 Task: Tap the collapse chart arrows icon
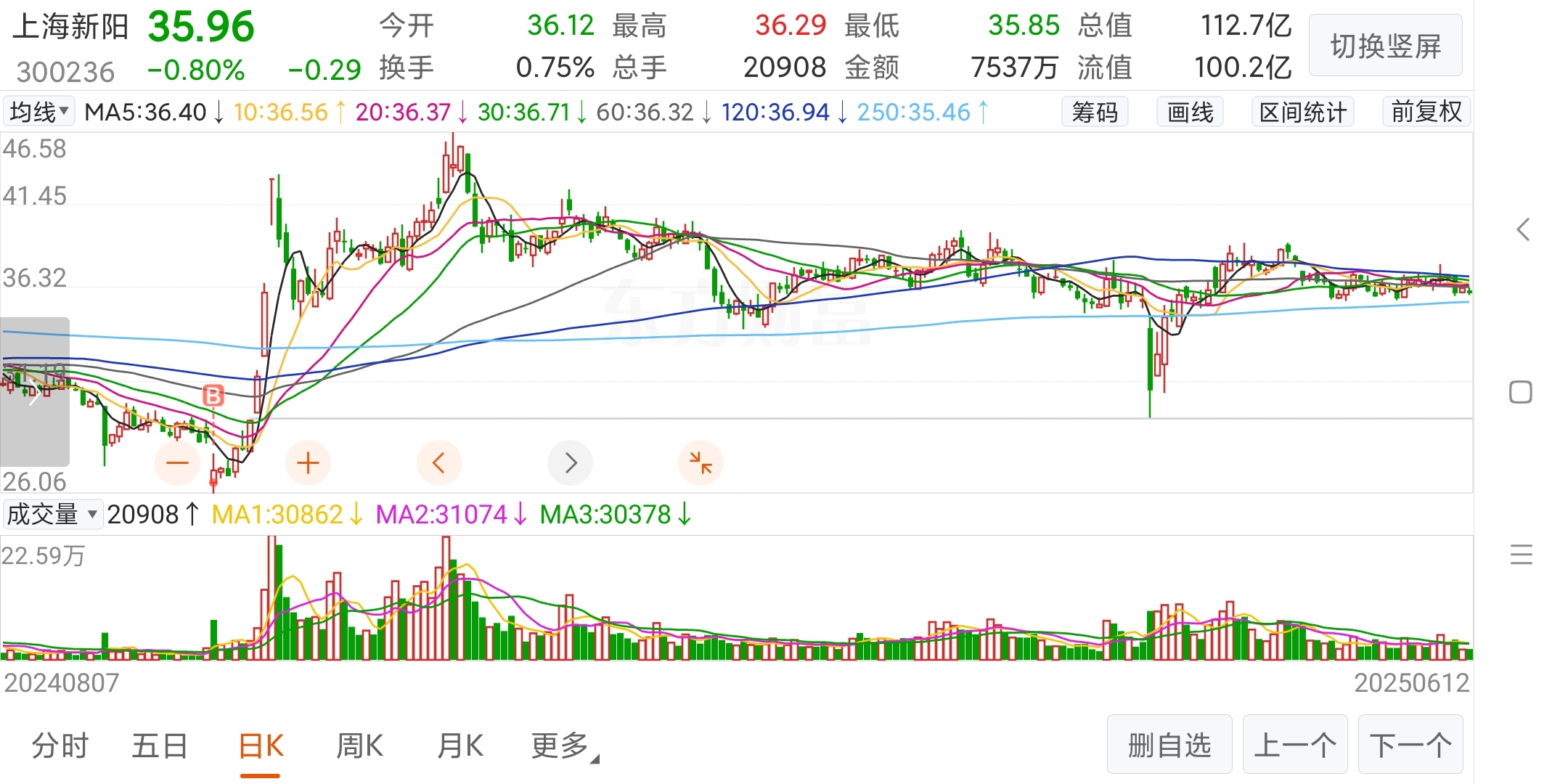(x=701, y=462)
